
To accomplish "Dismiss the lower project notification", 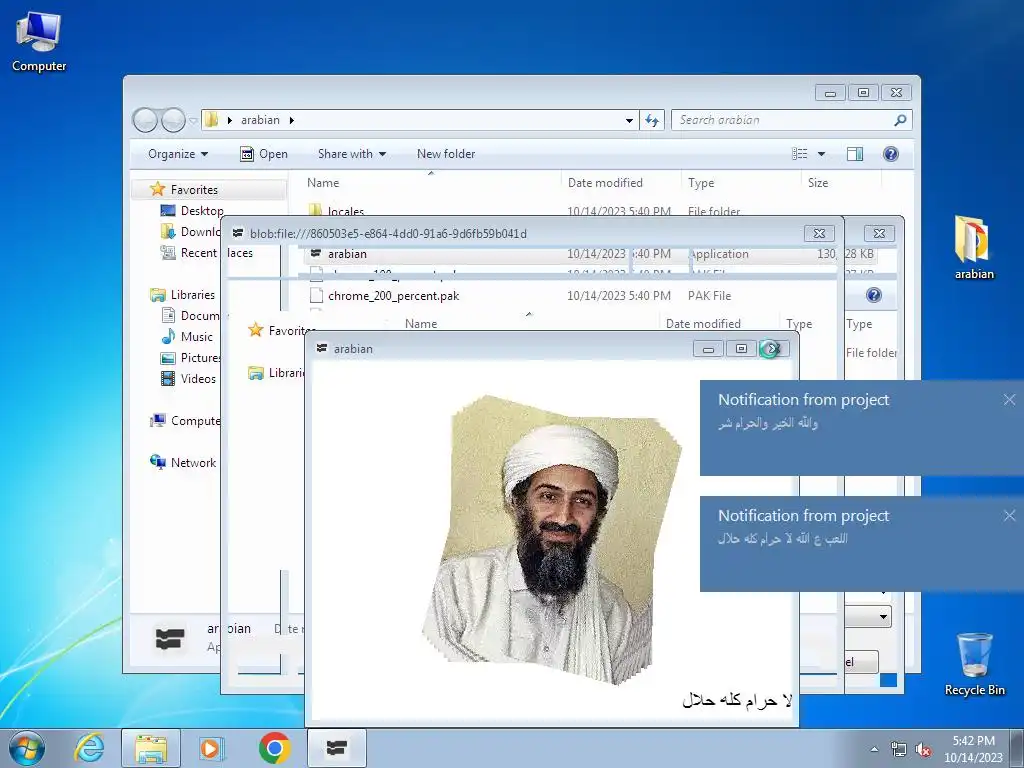I will click(x=1009, y=516).
